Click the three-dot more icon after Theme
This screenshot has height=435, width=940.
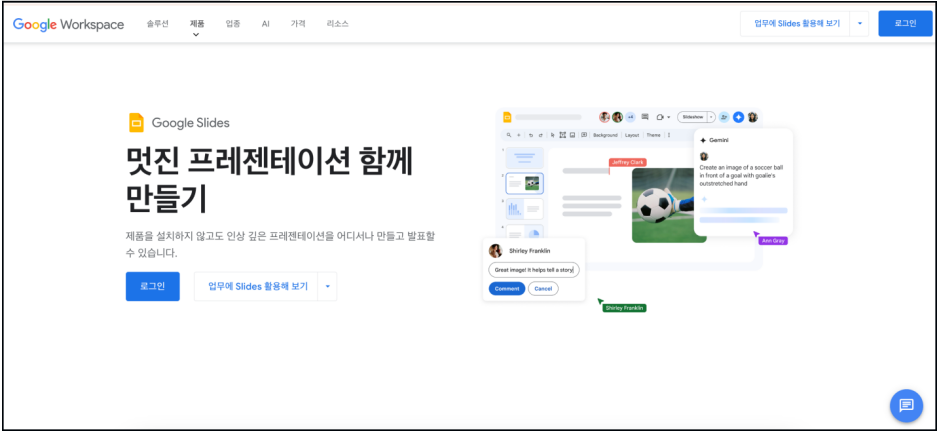point(669,135)
